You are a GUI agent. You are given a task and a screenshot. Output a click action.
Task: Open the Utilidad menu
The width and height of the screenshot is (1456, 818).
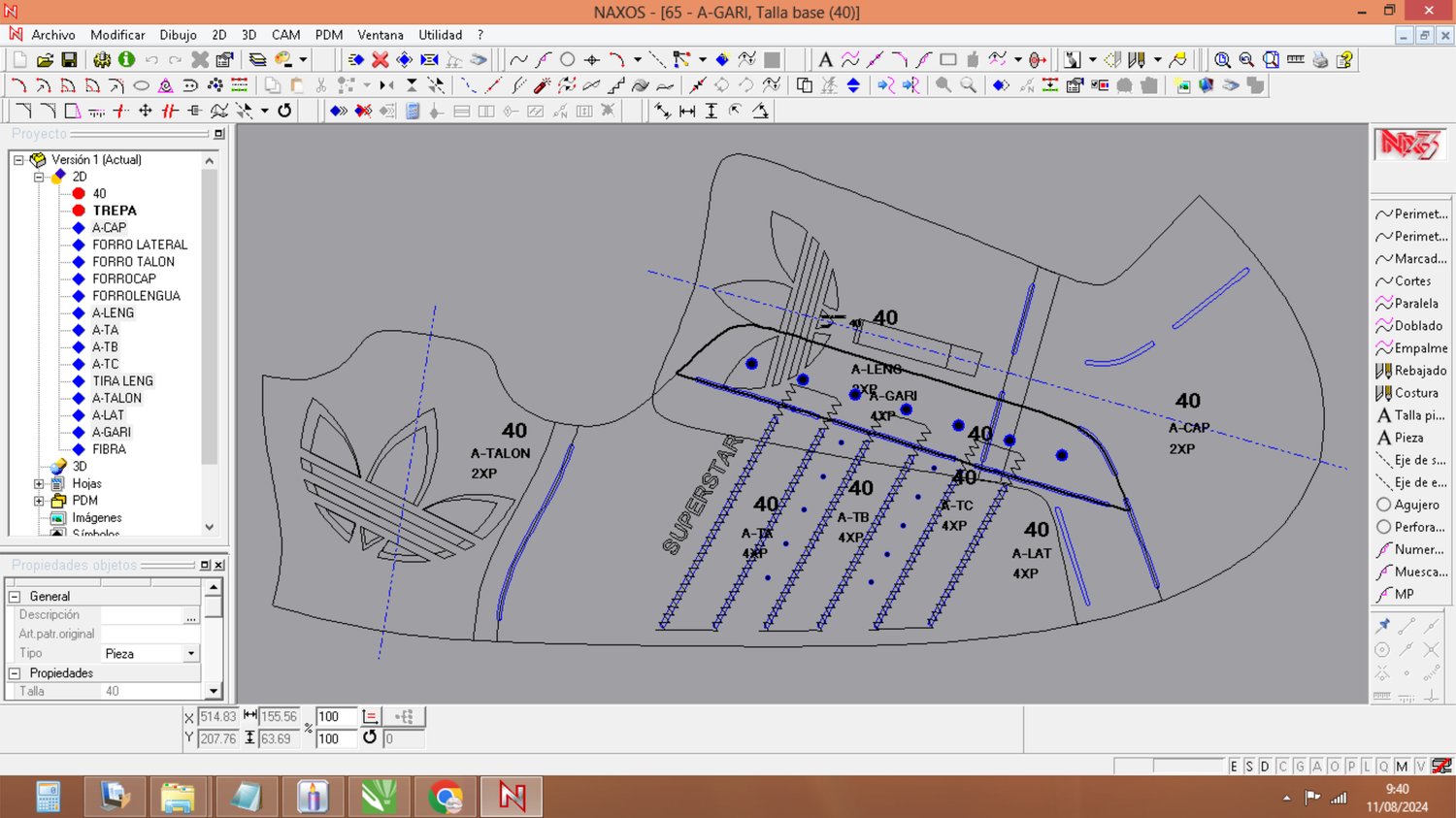coord(441,35)
